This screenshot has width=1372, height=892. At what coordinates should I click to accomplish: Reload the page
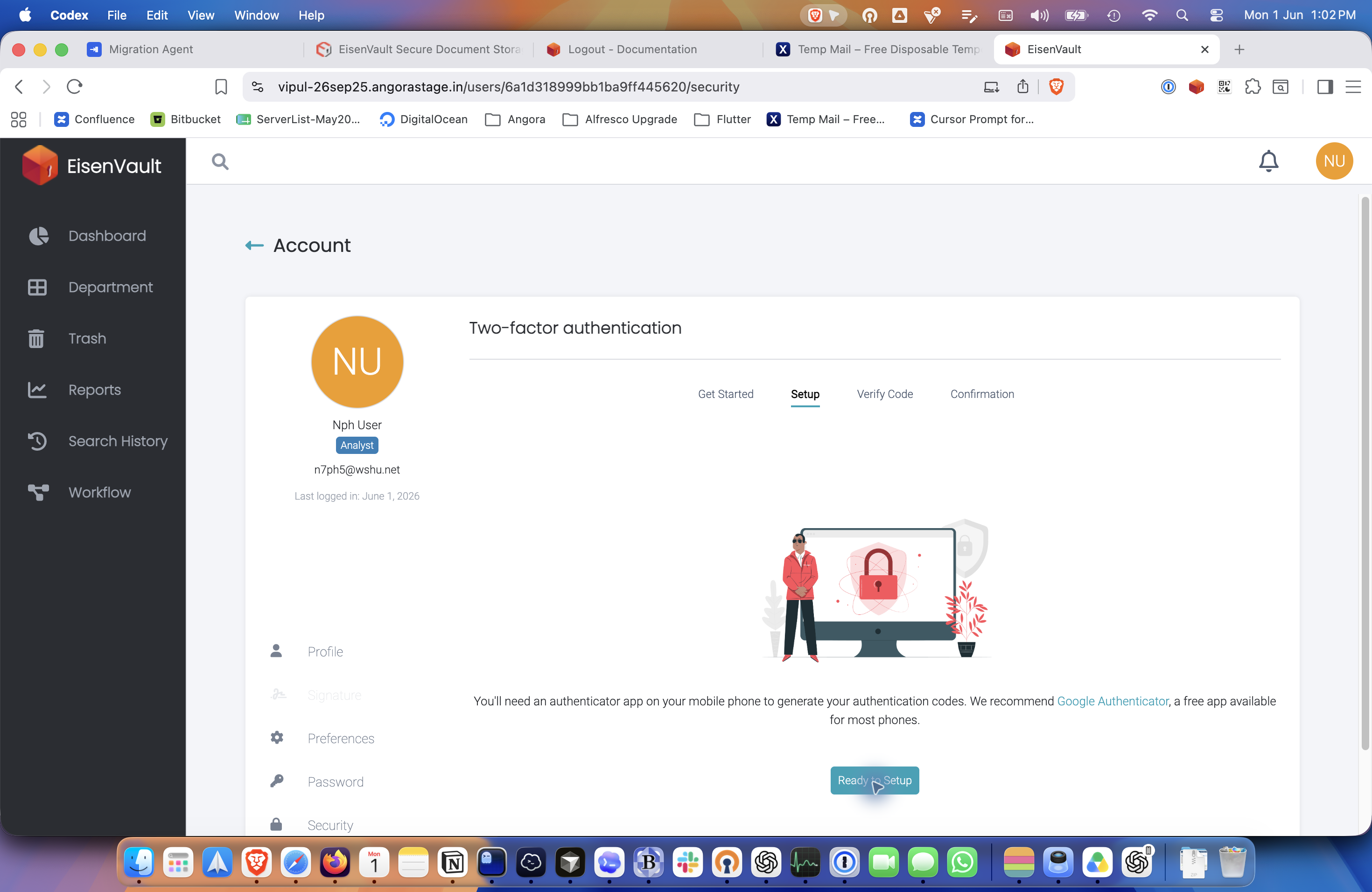point(74,86)
